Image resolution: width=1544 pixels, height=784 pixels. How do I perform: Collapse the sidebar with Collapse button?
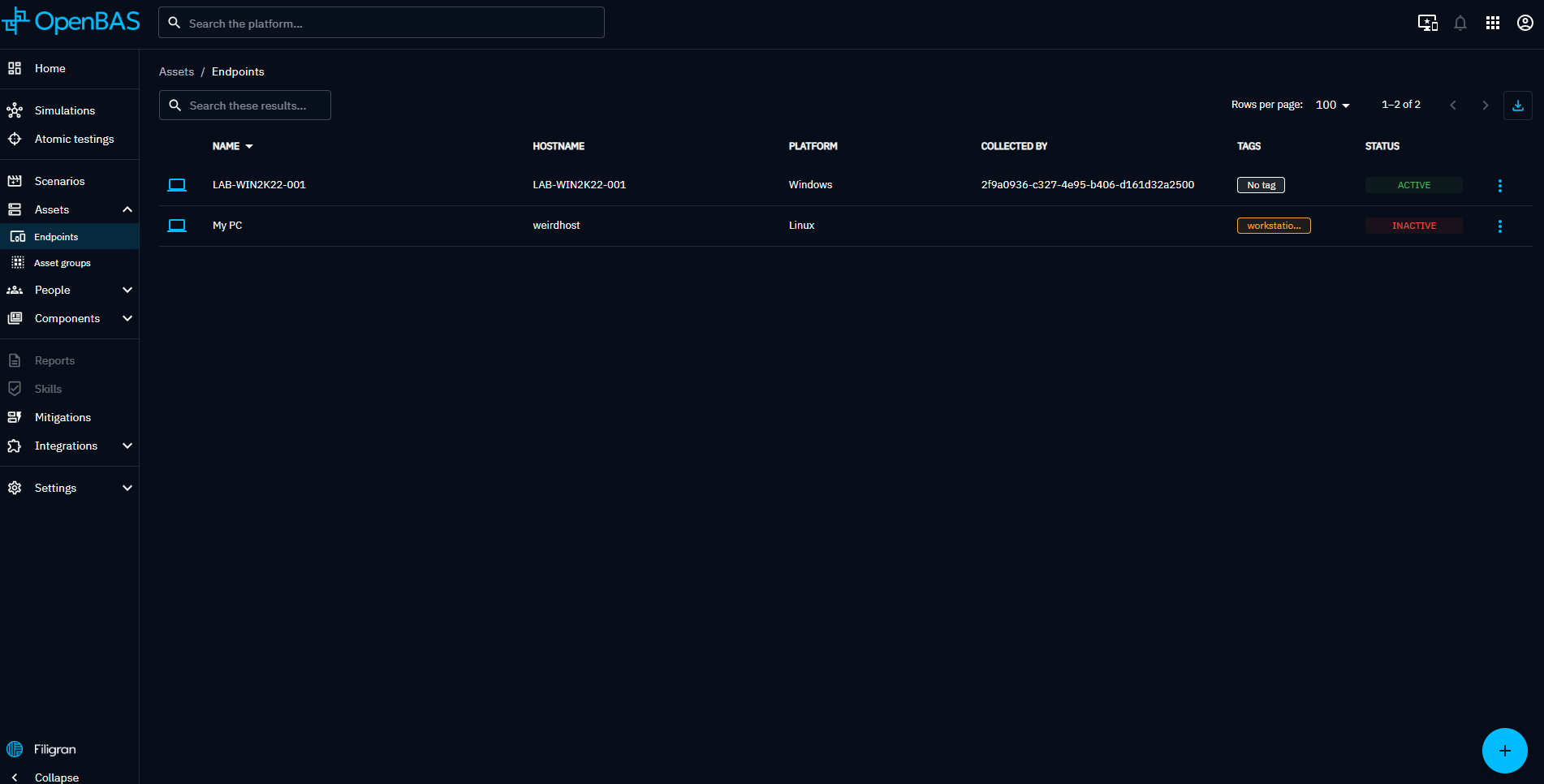[x=56, y=777]
